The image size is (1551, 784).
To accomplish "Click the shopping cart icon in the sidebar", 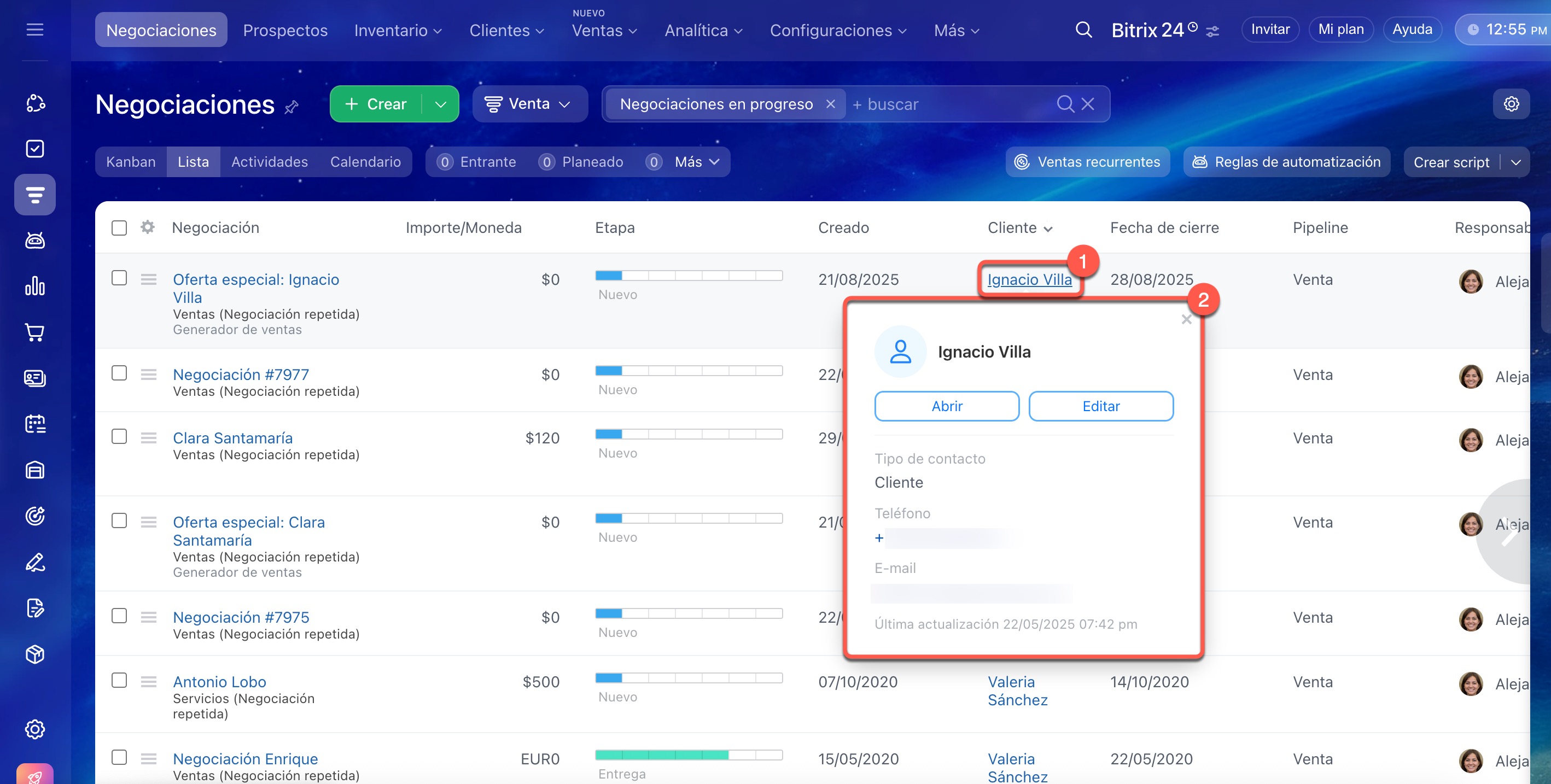I will (35, 332).
